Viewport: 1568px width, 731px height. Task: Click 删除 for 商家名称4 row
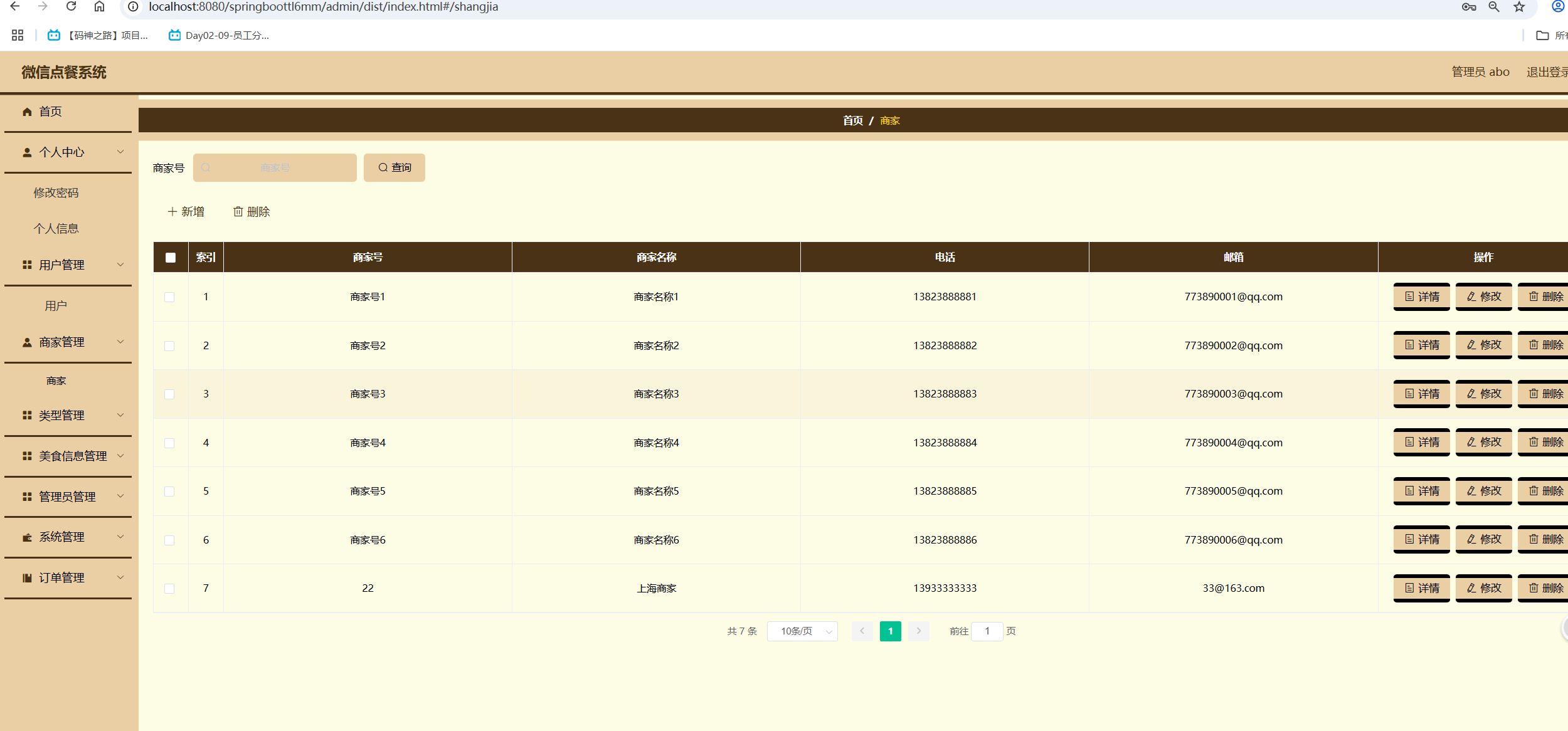point(1544,442)
